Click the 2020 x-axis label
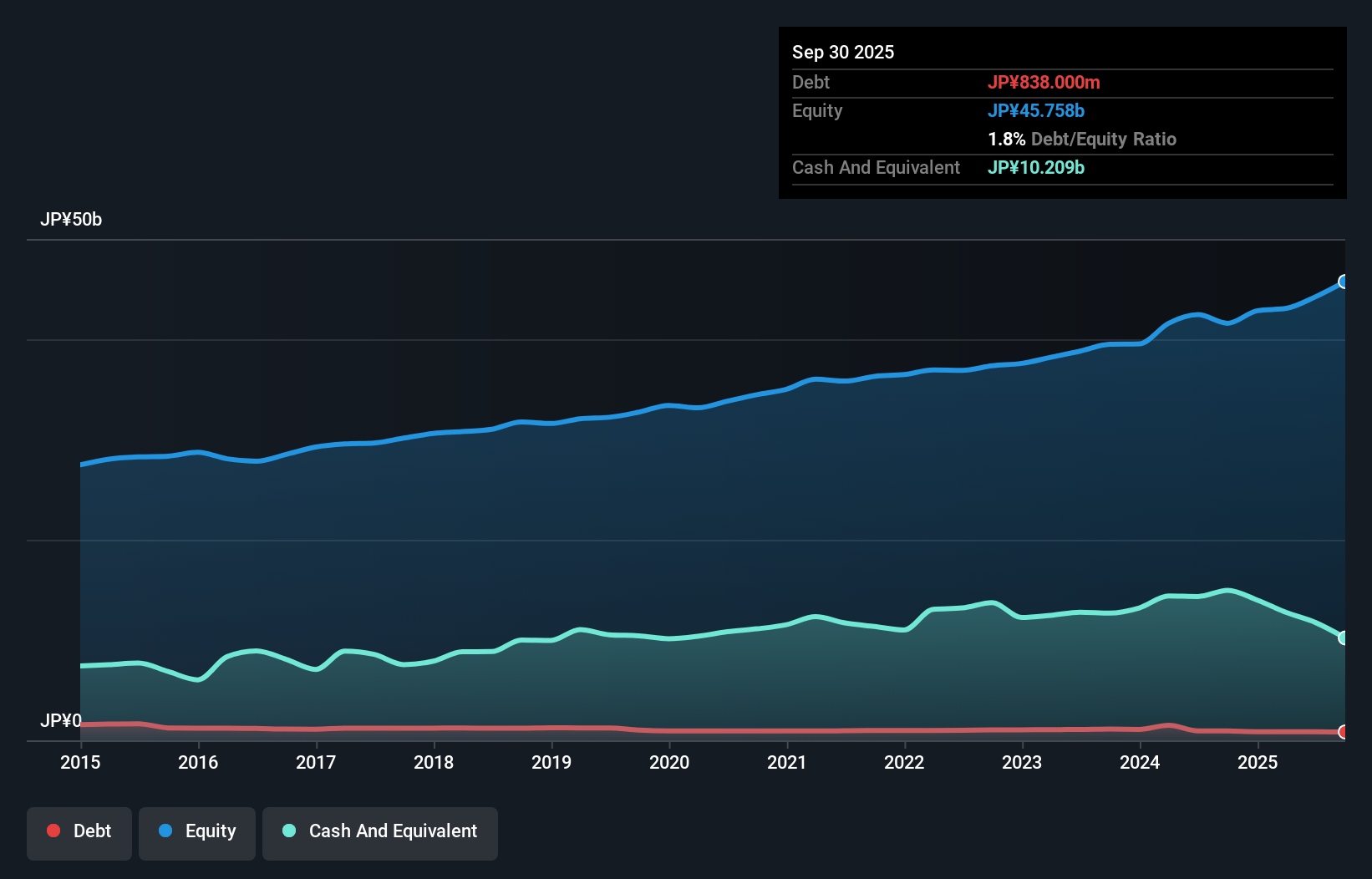1372x879 pixels. click(669, 762)
